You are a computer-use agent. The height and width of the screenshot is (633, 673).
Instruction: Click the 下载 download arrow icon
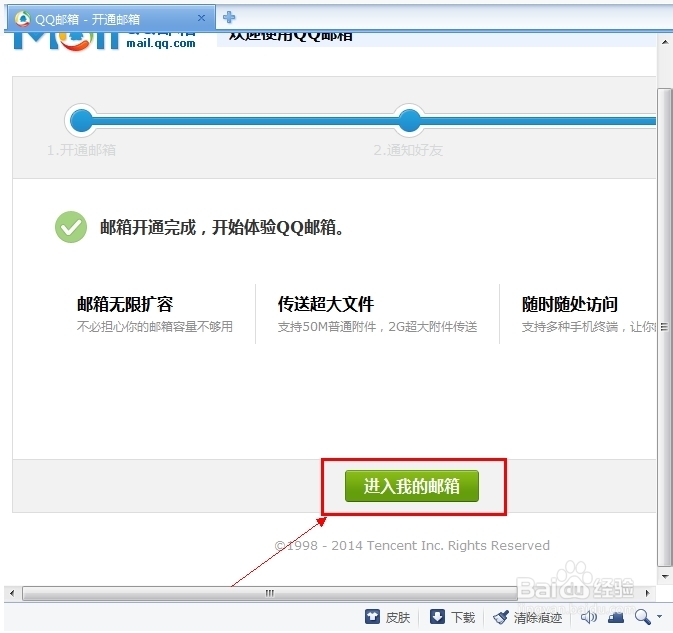point(437,617)
